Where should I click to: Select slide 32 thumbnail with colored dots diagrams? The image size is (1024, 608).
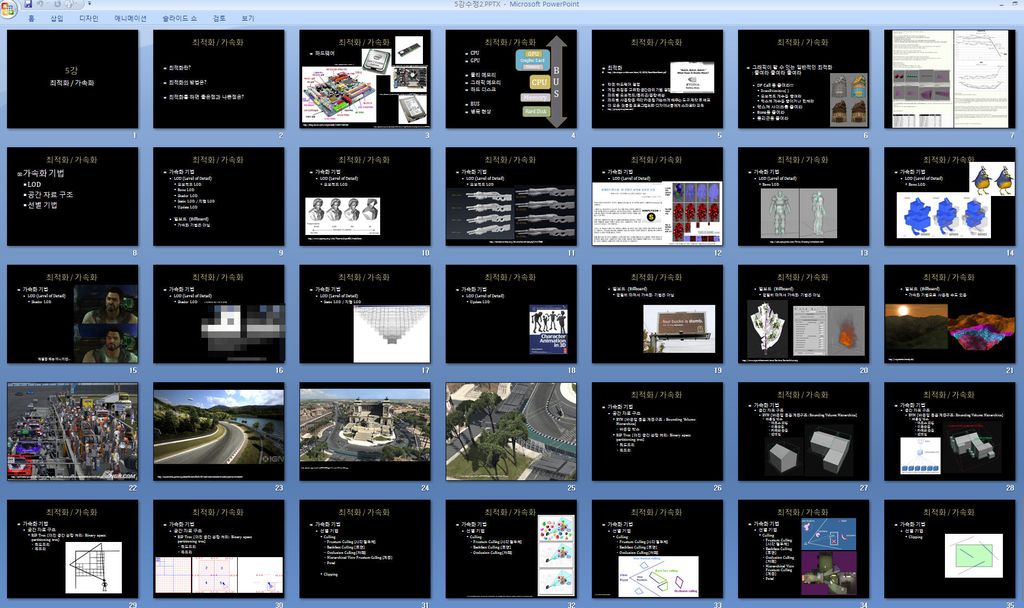pos(511,549)
